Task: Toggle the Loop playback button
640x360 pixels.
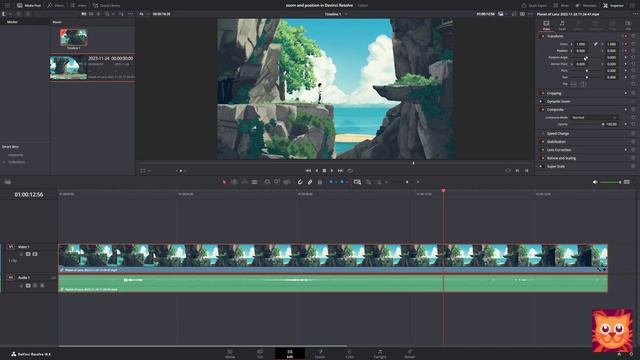Action: 350,171
